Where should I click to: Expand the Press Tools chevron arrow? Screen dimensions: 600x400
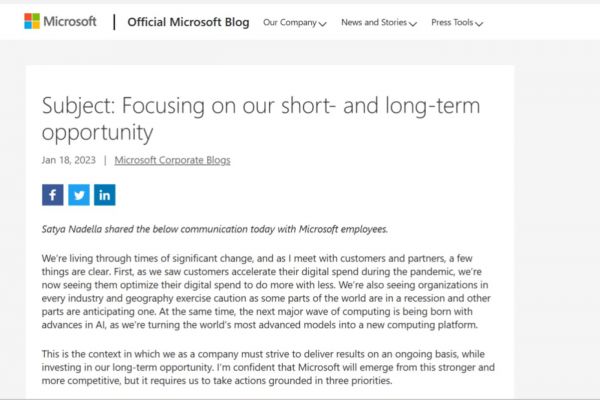tap(479, 23)
